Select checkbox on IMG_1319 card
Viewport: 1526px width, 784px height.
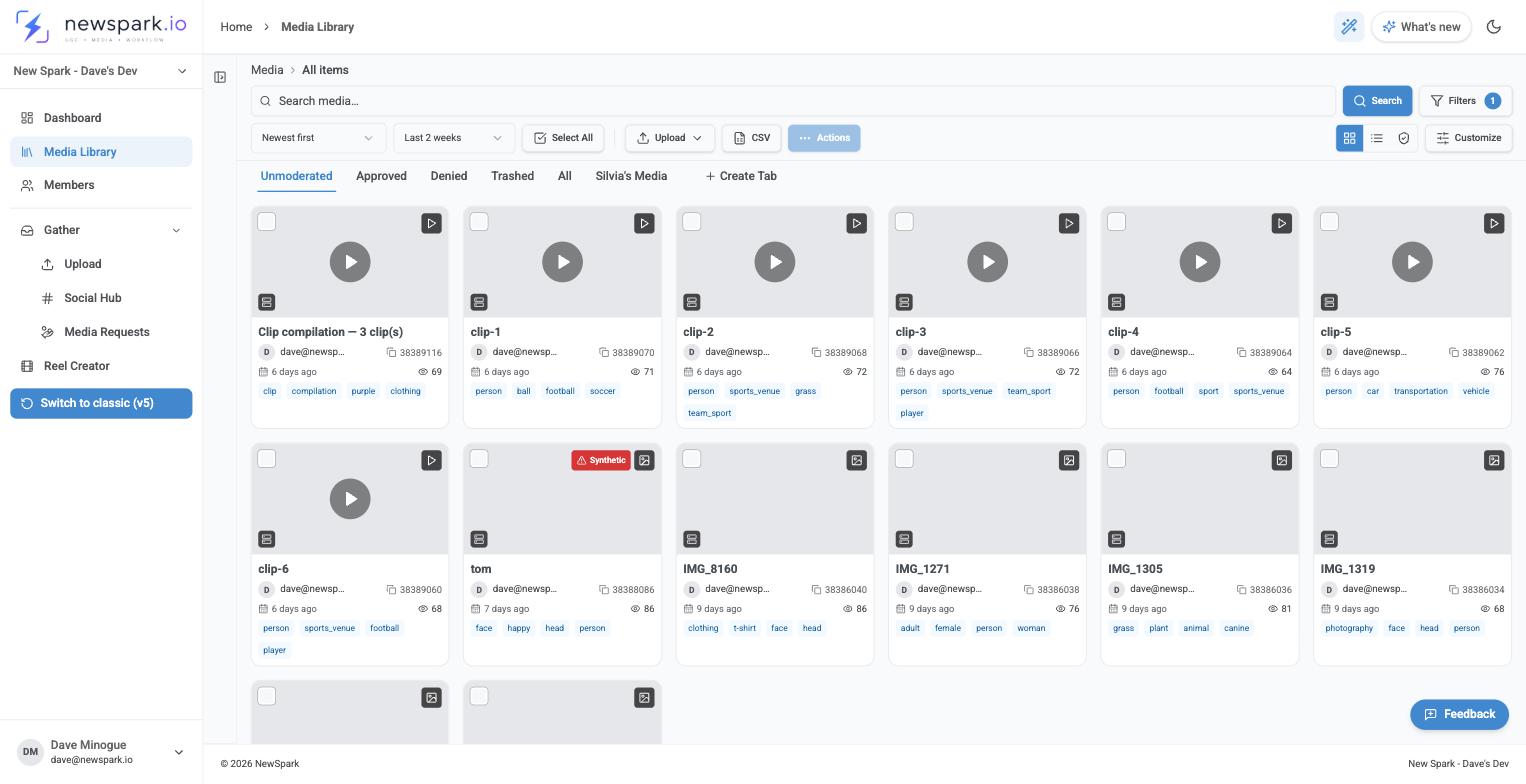[x=1329, y=459]
